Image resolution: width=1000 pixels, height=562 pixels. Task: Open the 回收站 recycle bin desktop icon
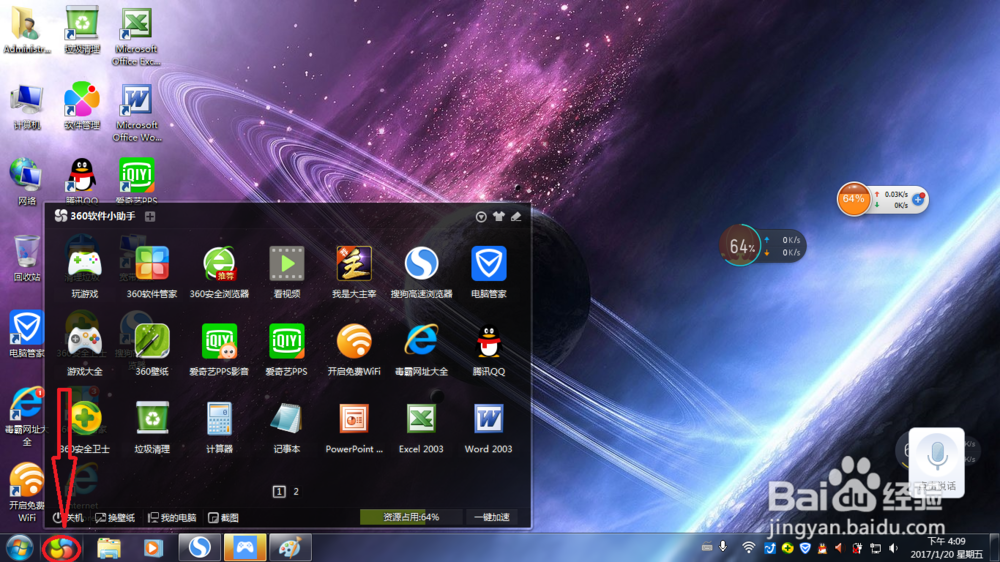click(26, 258)
